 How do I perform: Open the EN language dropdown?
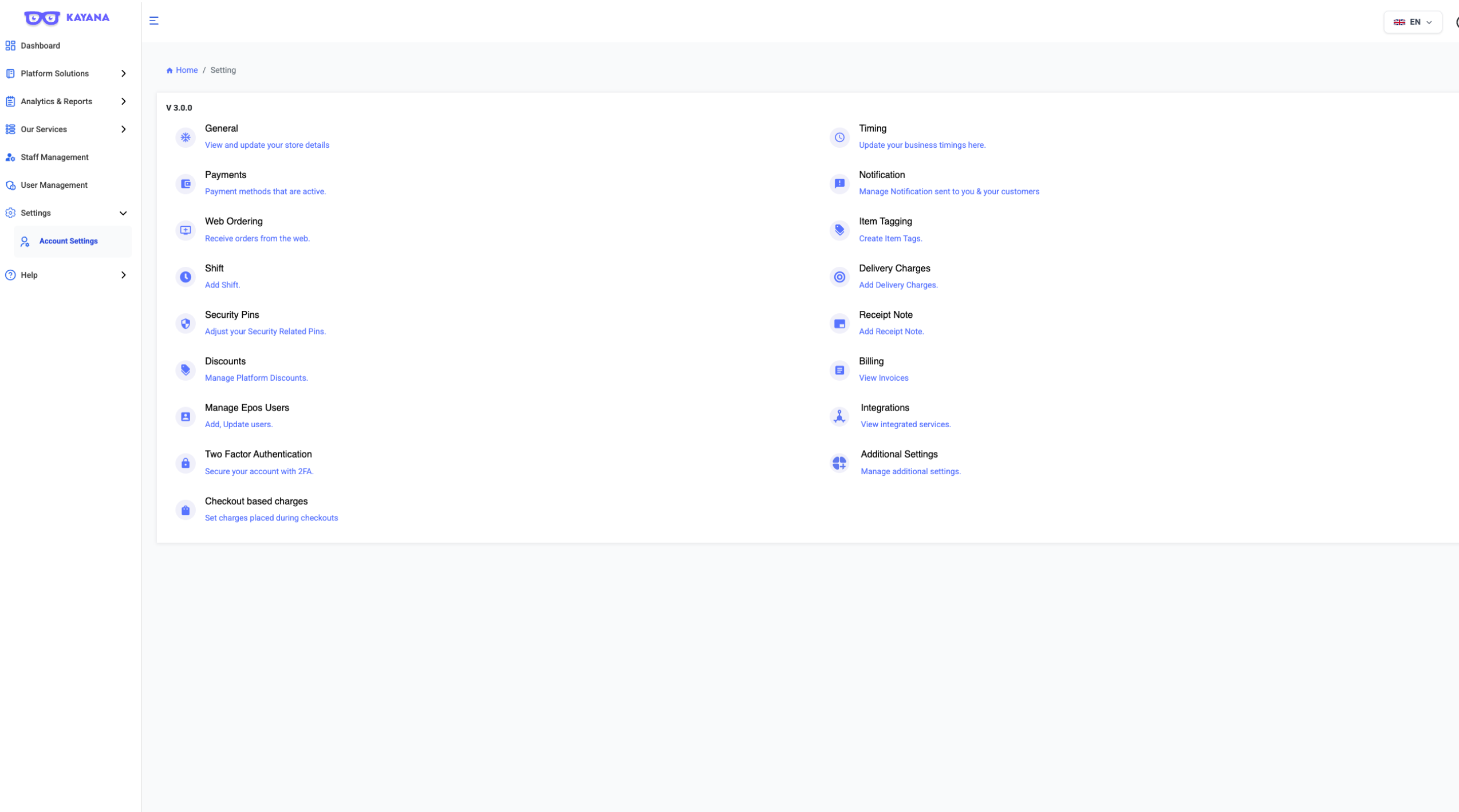pyautogui.click(x=1413, y=22)
